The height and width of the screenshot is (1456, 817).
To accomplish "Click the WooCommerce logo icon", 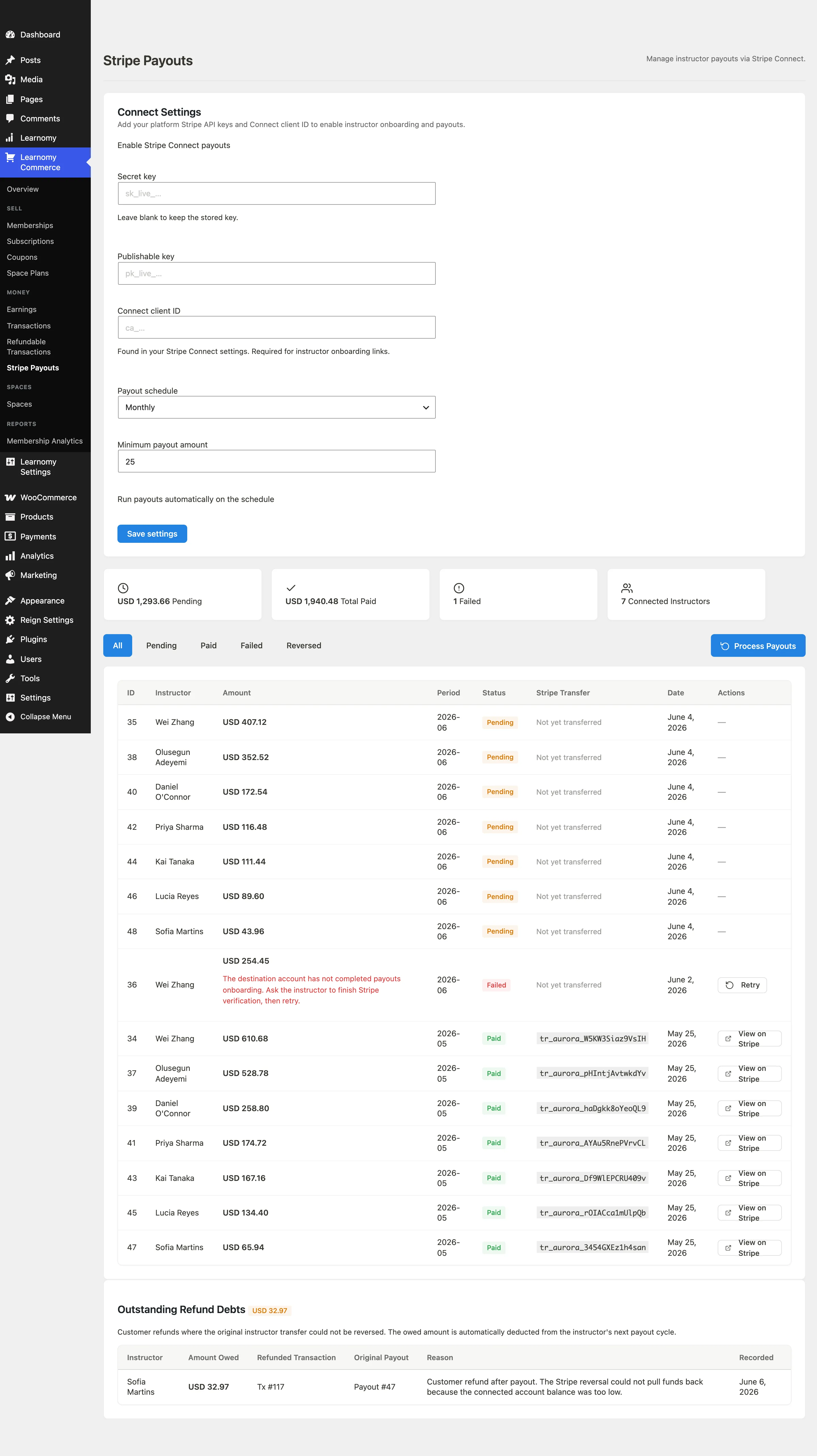I will [x=10, y=497].
